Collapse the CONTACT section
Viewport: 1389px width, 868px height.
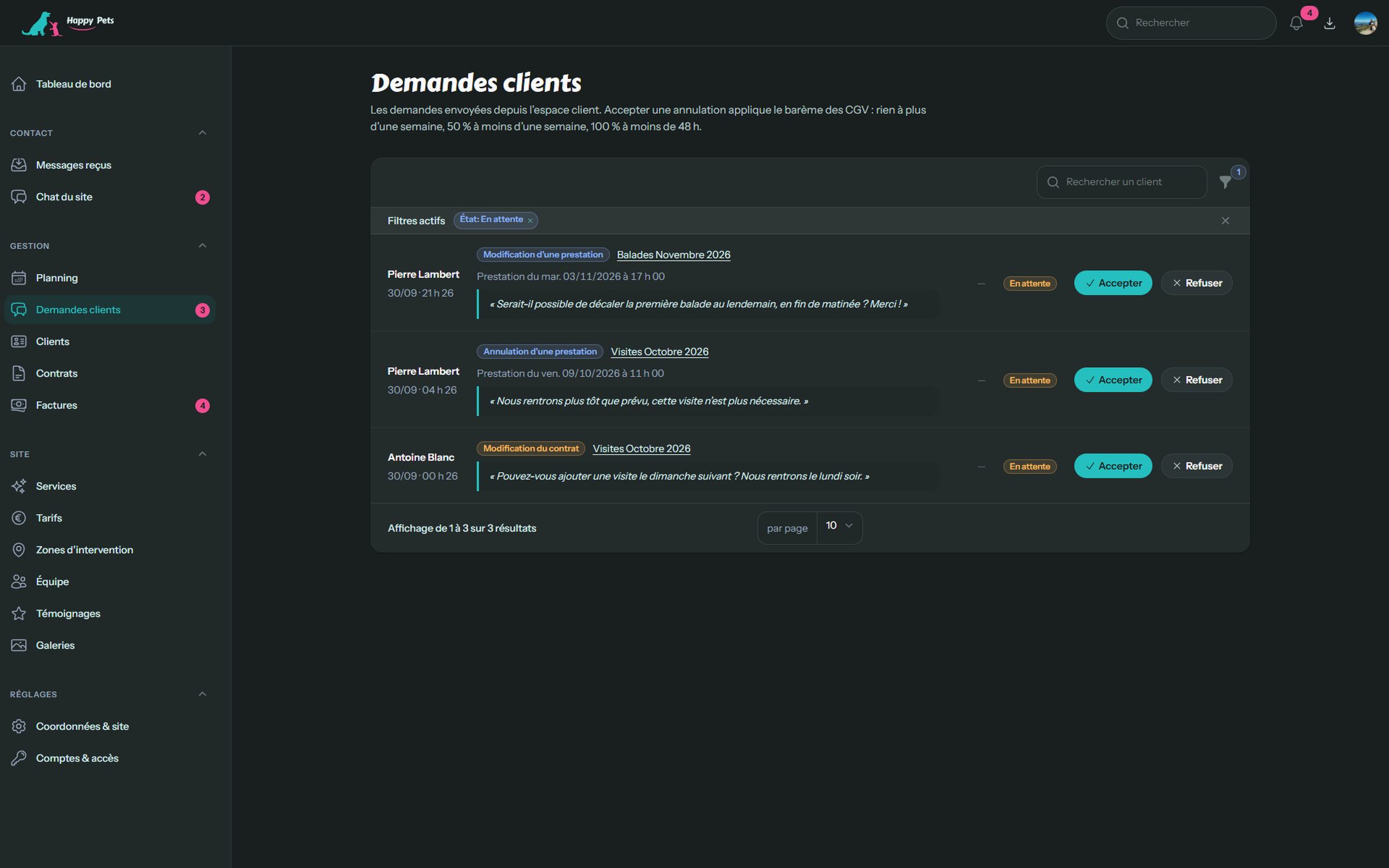coord(203,133)
